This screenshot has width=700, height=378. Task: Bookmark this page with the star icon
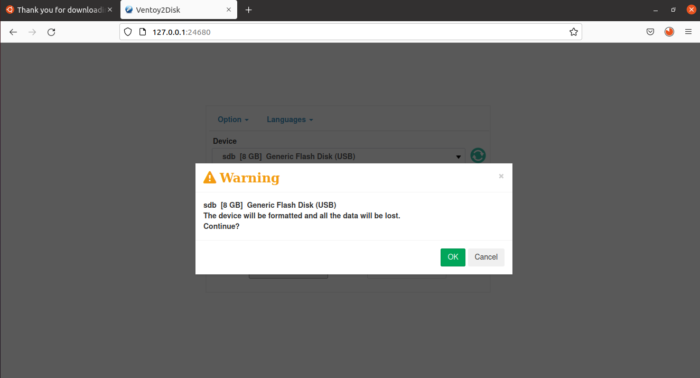574,32
